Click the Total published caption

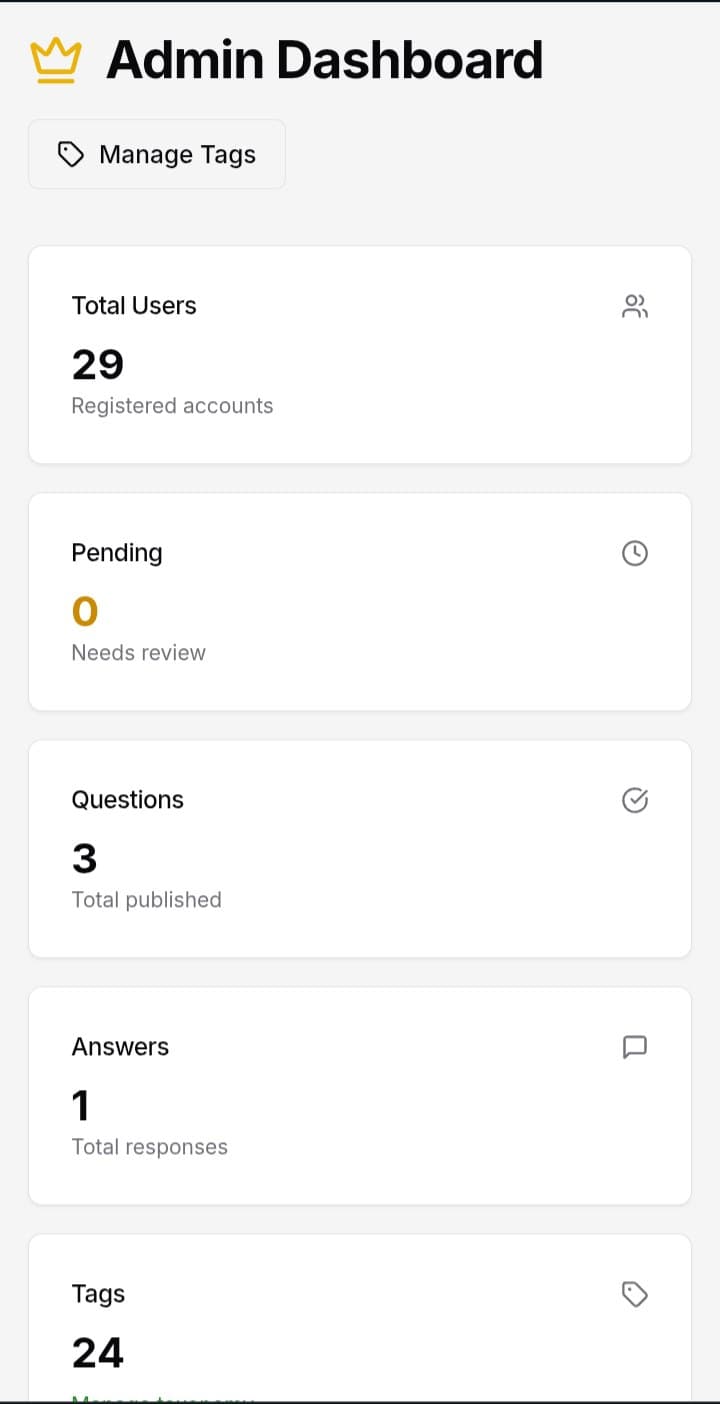[147, 900]
